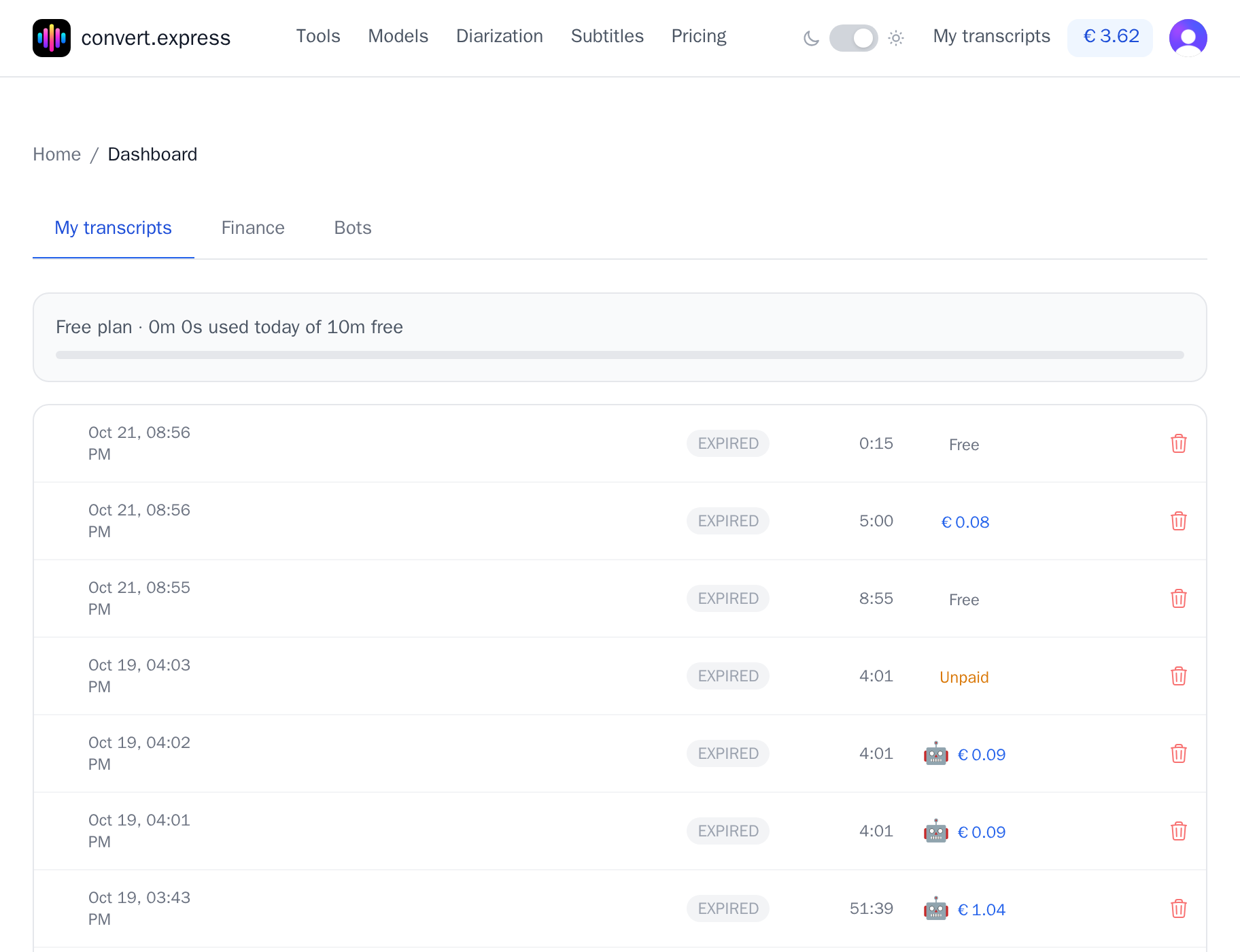This screenshot has height=952, width=1240.
Task: Click the 0:15 duration value
Action: tap(876, 443)
